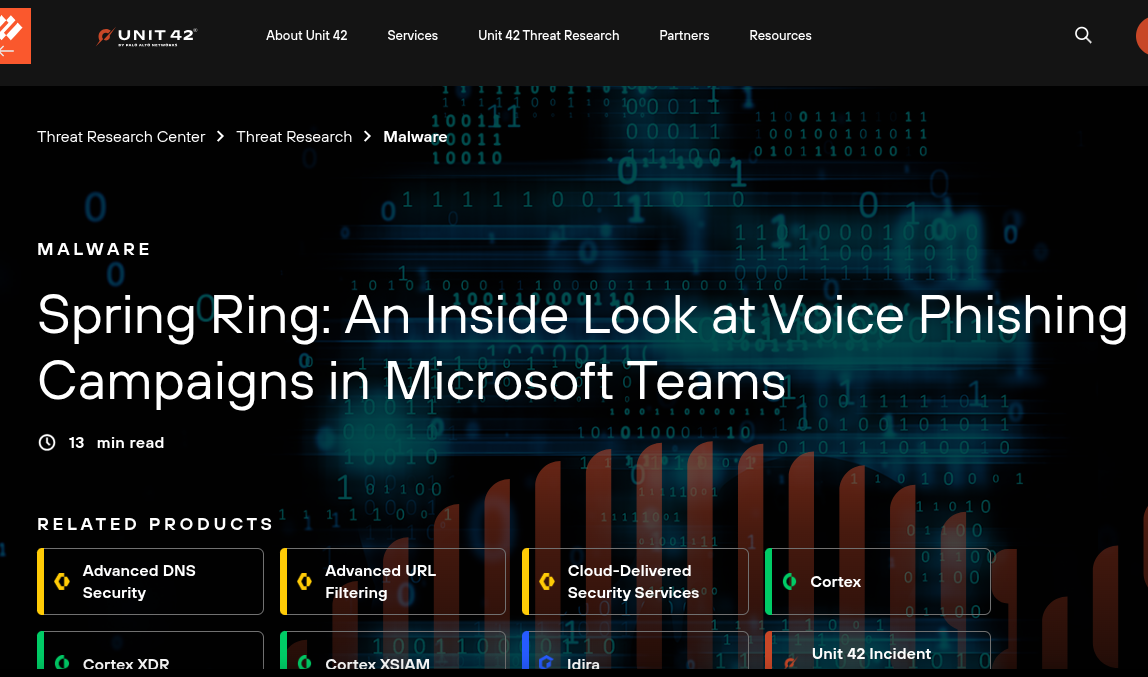The width and height of the screenshot is (1148, 677).
Task: Open the Services menu
Action: [x=412, y=35]
